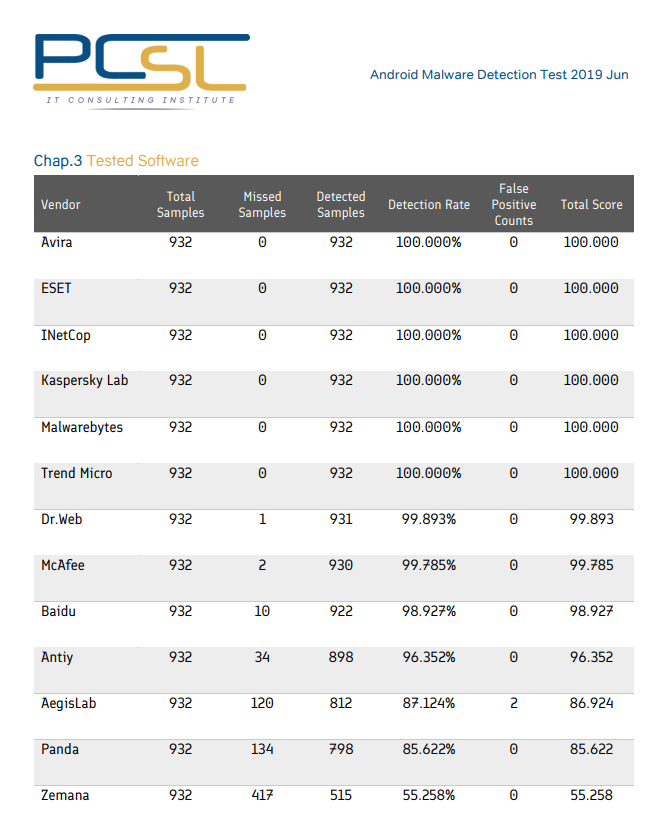Select the Chap.3 Tested Software heading
This screenshot has height=828, width=669.
pyautogui.click(x=116, y=161)
